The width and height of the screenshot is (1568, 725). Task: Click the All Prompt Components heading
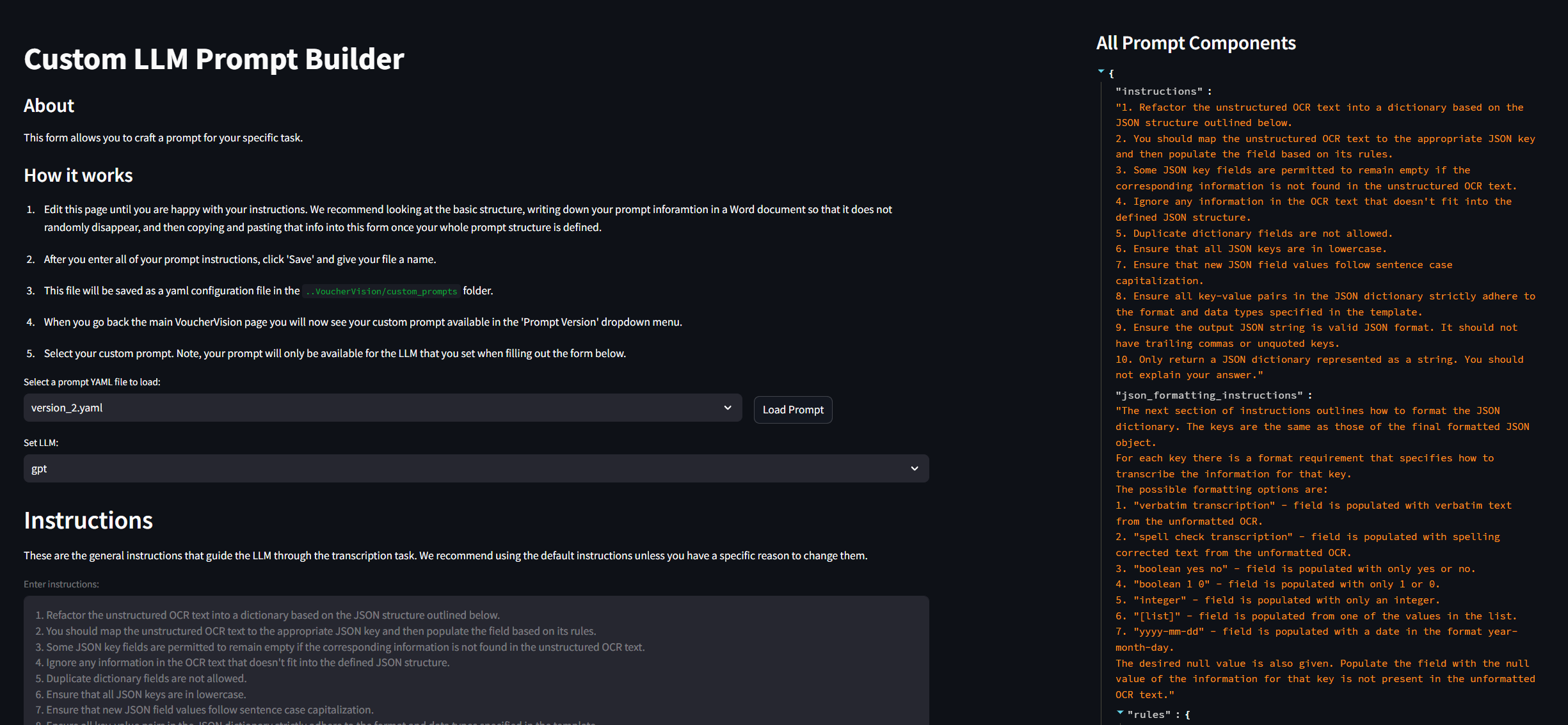coord(1196,43)
